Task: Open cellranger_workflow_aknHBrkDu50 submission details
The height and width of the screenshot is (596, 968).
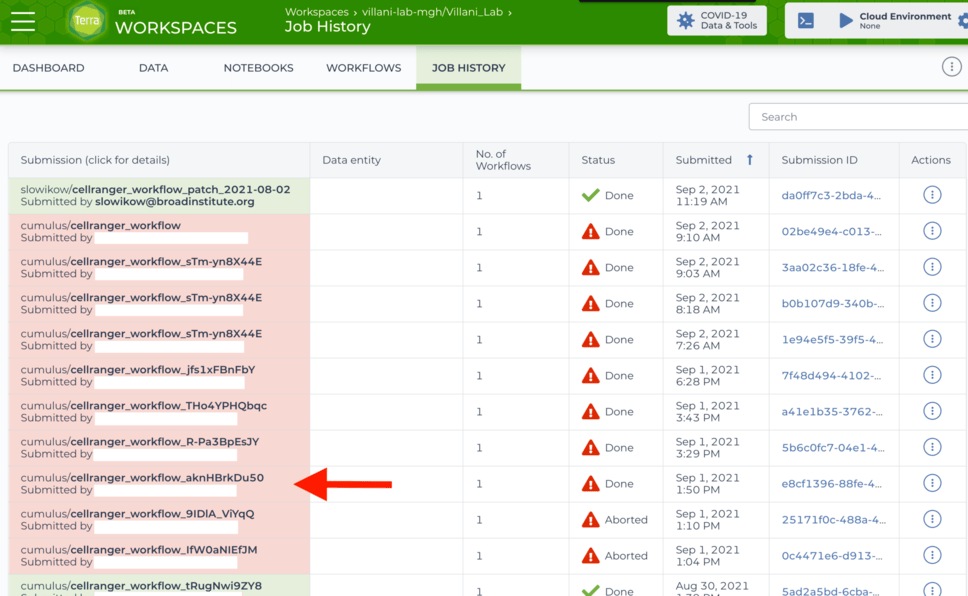Action: tap(167, 478)
